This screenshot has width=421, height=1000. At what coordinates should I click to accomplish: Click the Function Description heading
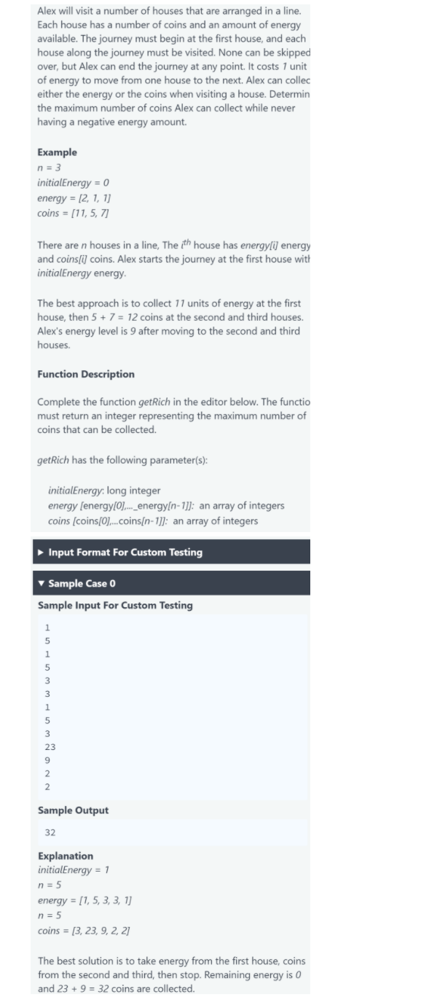point(85,374)
